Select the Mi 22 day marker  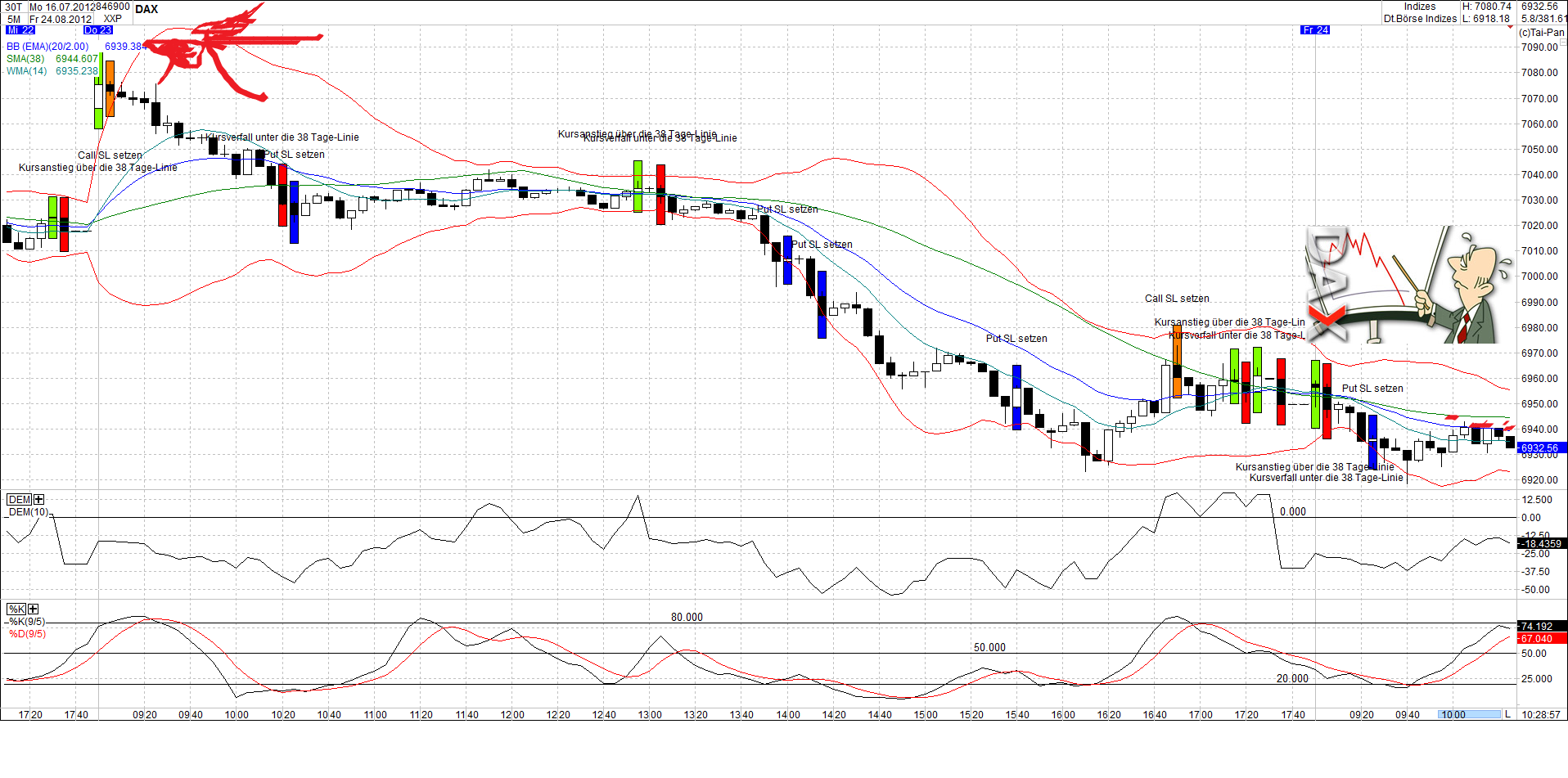(20, 30)
